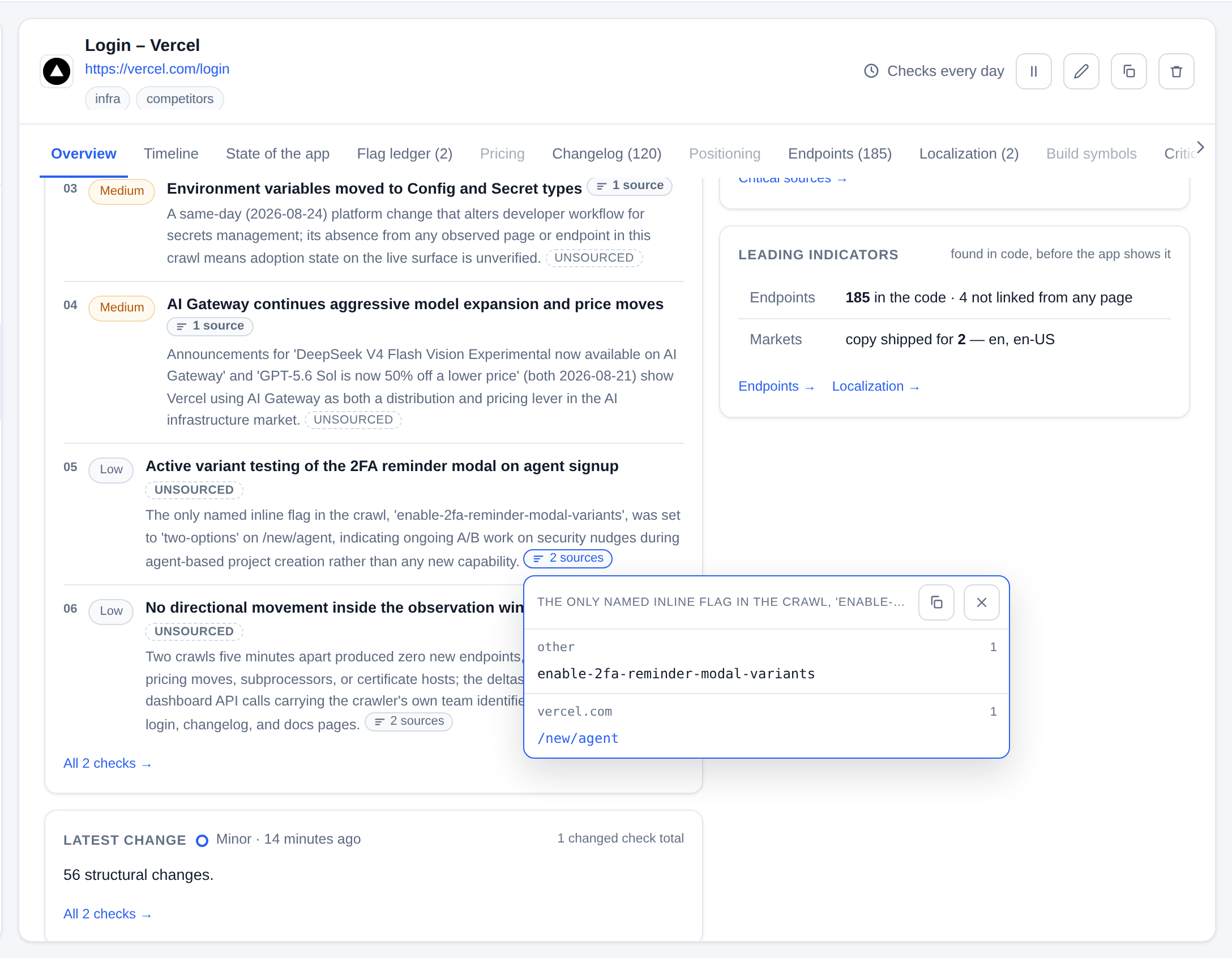Image resolution: width=1232 pixels, height=958 pixels.
Task: Click the Minor change status circle icon
Action: click(x=202, y=840)
